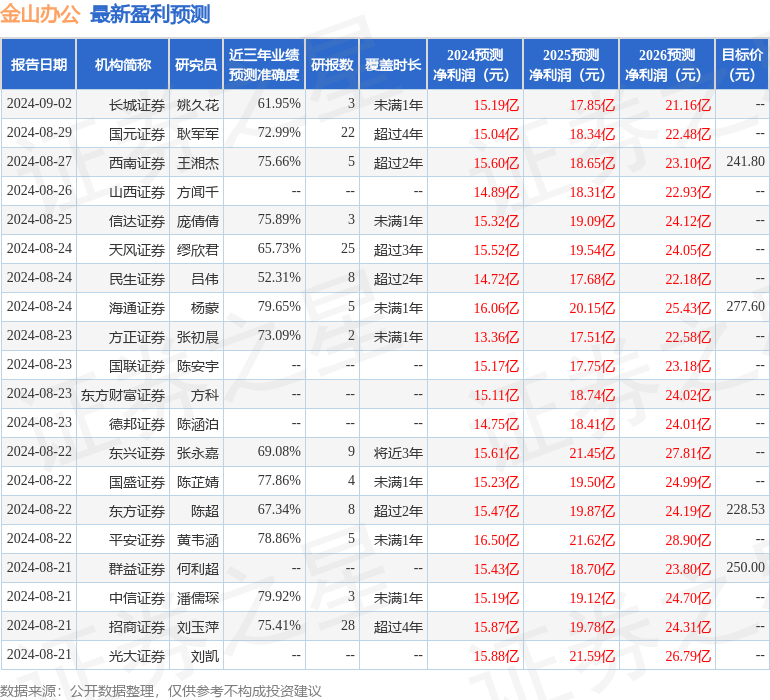Click the 东方财富证券 institution cell

click(123, 395)
